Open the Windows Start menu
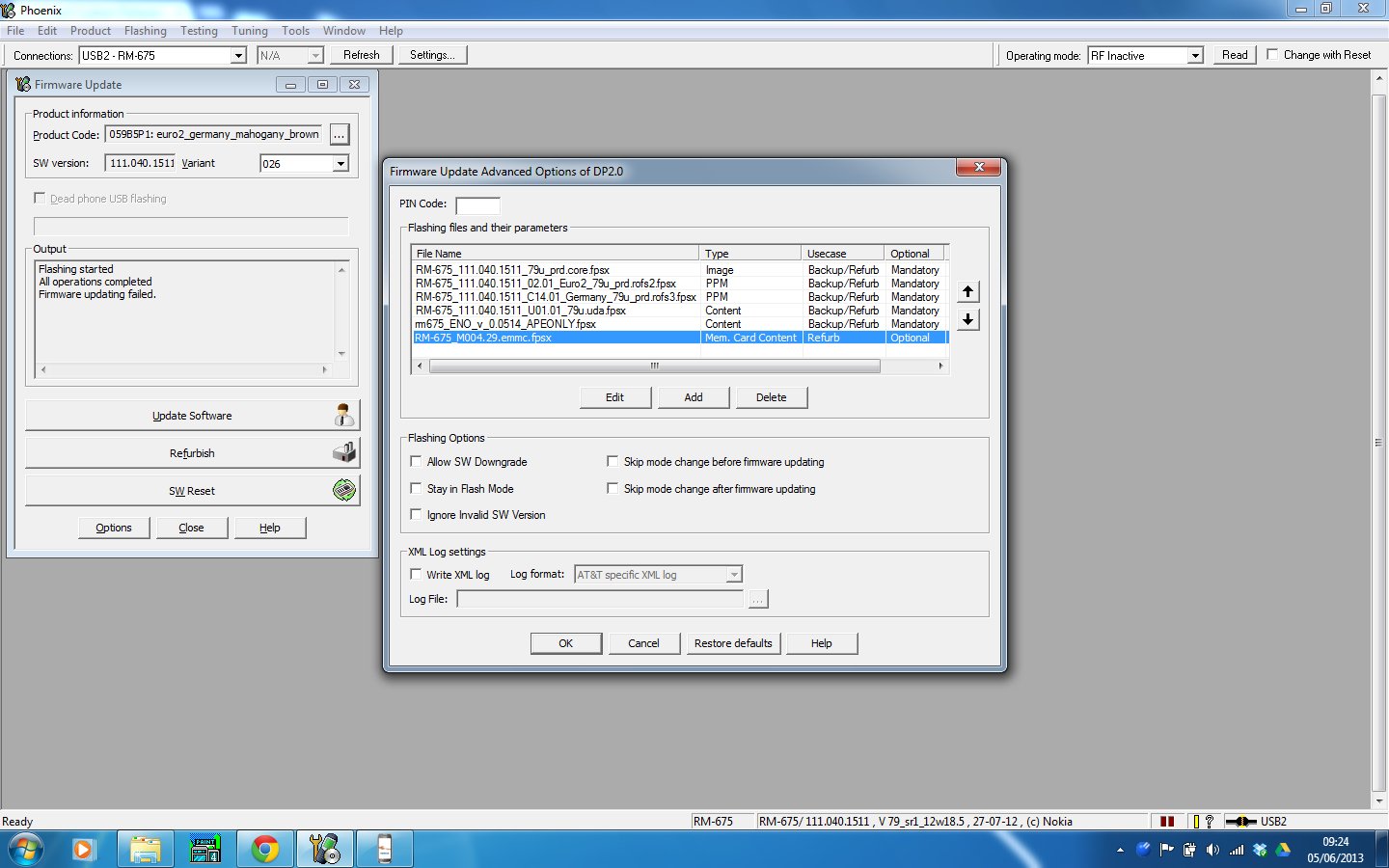This screenshot has width=1389, height=868. [x=25, y=850]
